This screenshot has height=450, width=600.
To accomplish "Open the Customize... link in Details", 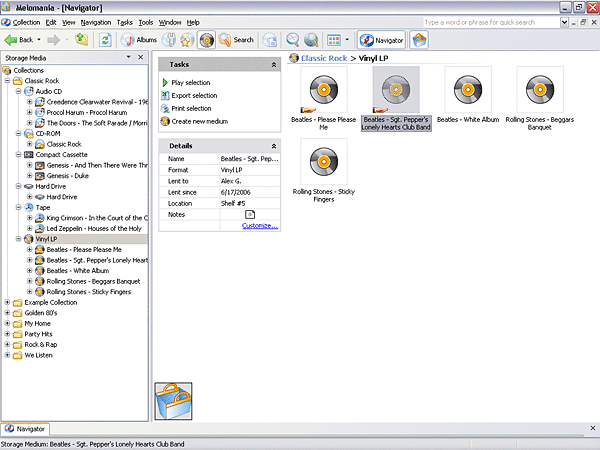I will point(260,226).
